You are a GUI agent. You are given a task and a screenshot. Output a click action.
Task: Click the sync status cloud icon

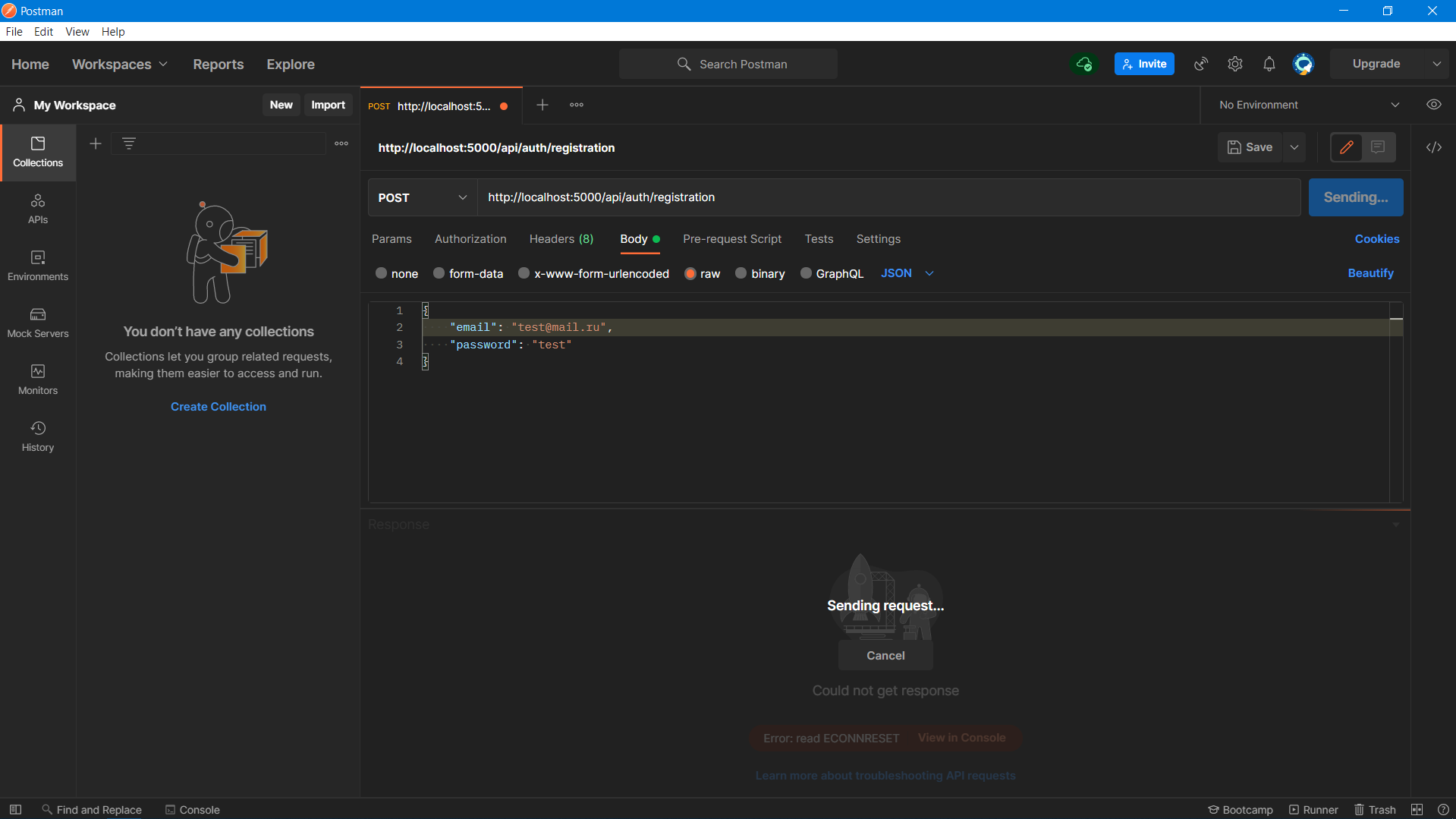pos(1084,64)
